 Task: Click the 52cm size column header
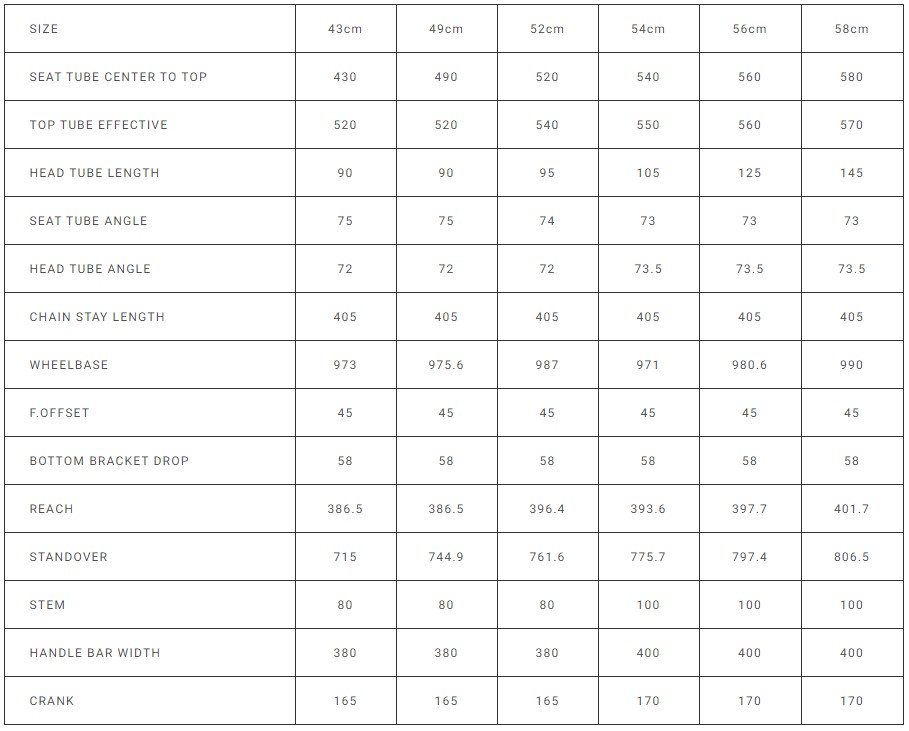pos(547,29)
